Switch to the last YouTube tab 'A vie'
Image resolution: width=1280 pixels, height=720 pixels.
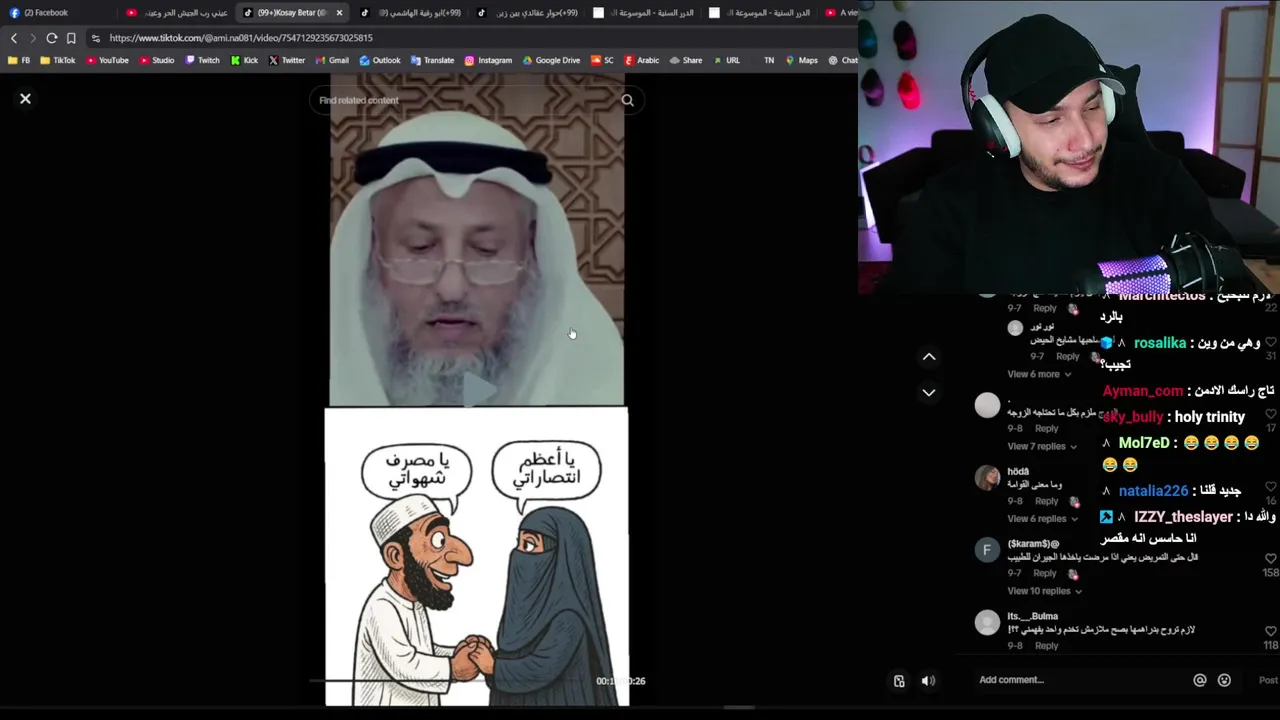coord(840,13)
